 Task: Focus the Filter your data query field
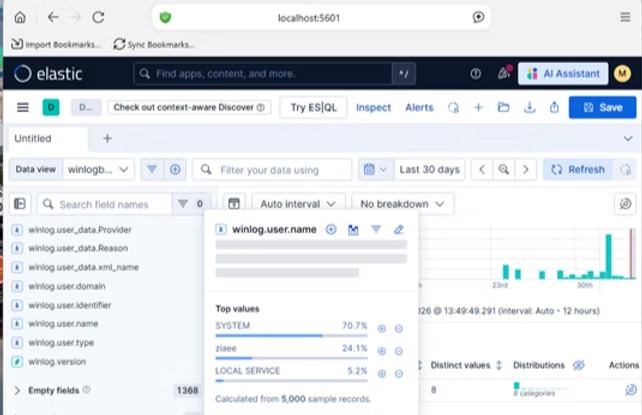[272, 169]
